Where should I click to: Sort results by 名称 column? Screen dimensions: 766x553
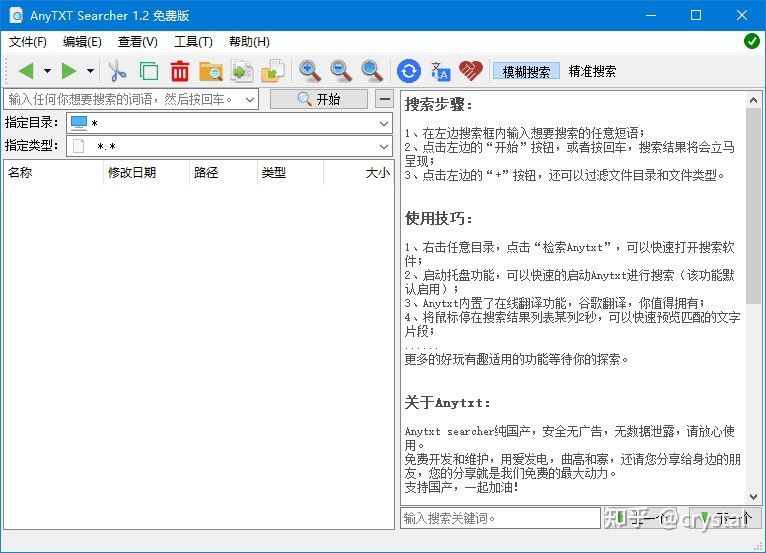pyautogui.click(x=53, y=172)
